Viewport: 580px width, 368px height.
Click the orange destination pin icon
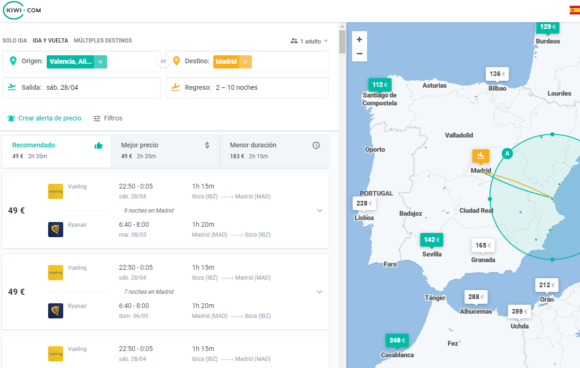pyautogui.click(x=176, y=61)
